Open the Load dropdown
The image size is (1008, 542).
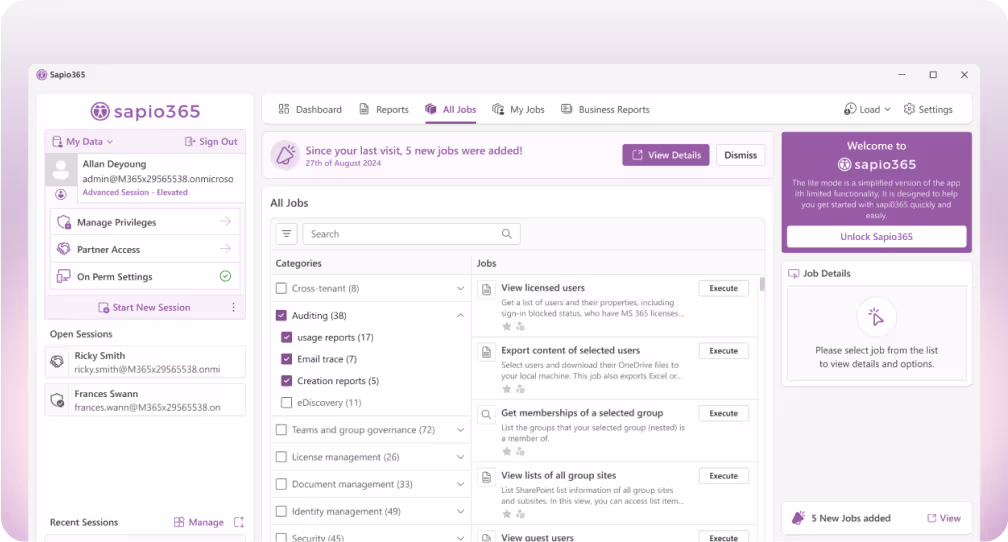(x=867, y=109)
